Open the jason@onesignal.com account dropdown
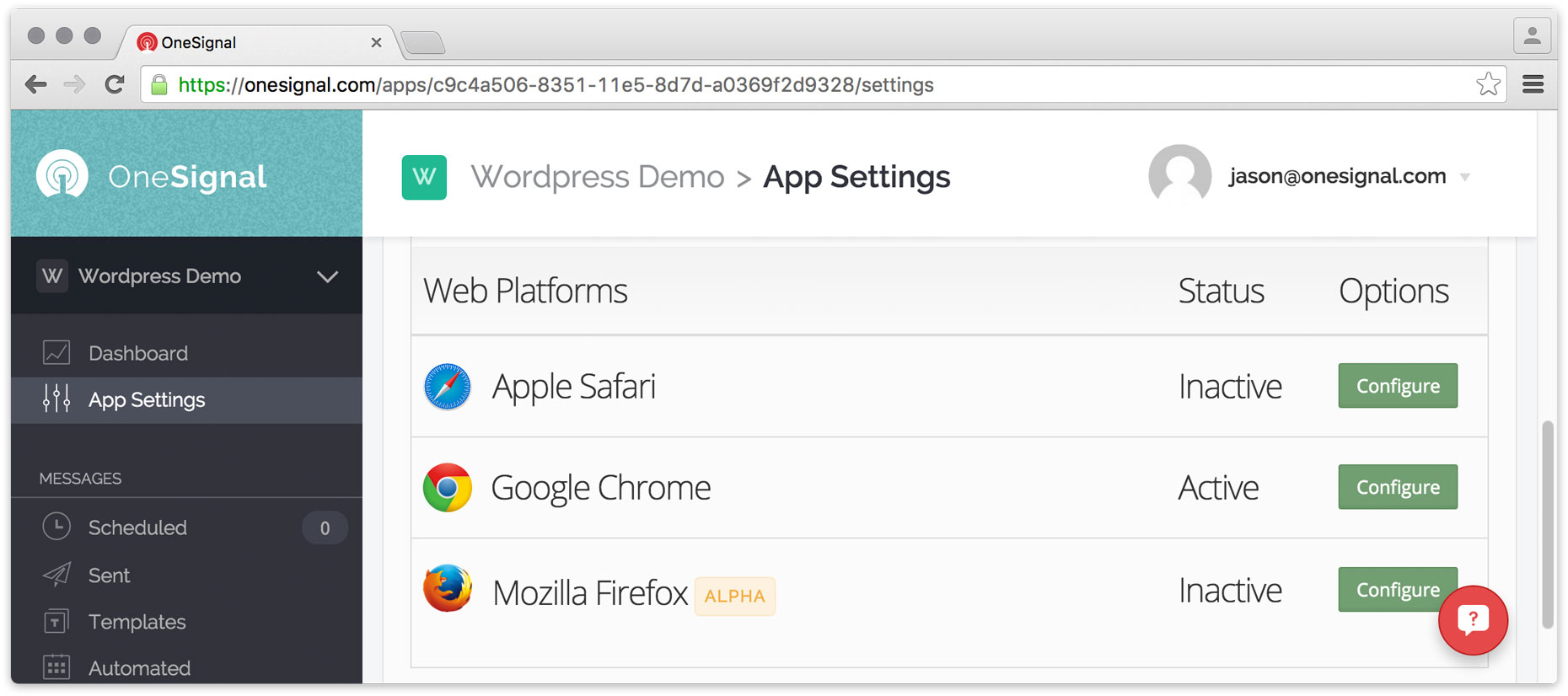The image size is (1568, 696). [x=1465, y=177]
